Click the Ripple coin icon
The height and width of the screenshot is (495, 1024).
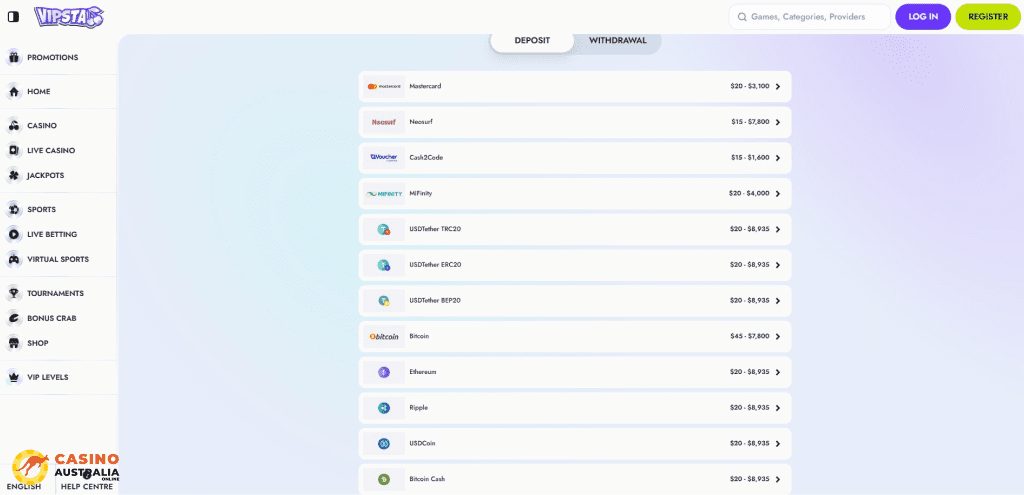(383, 407)
